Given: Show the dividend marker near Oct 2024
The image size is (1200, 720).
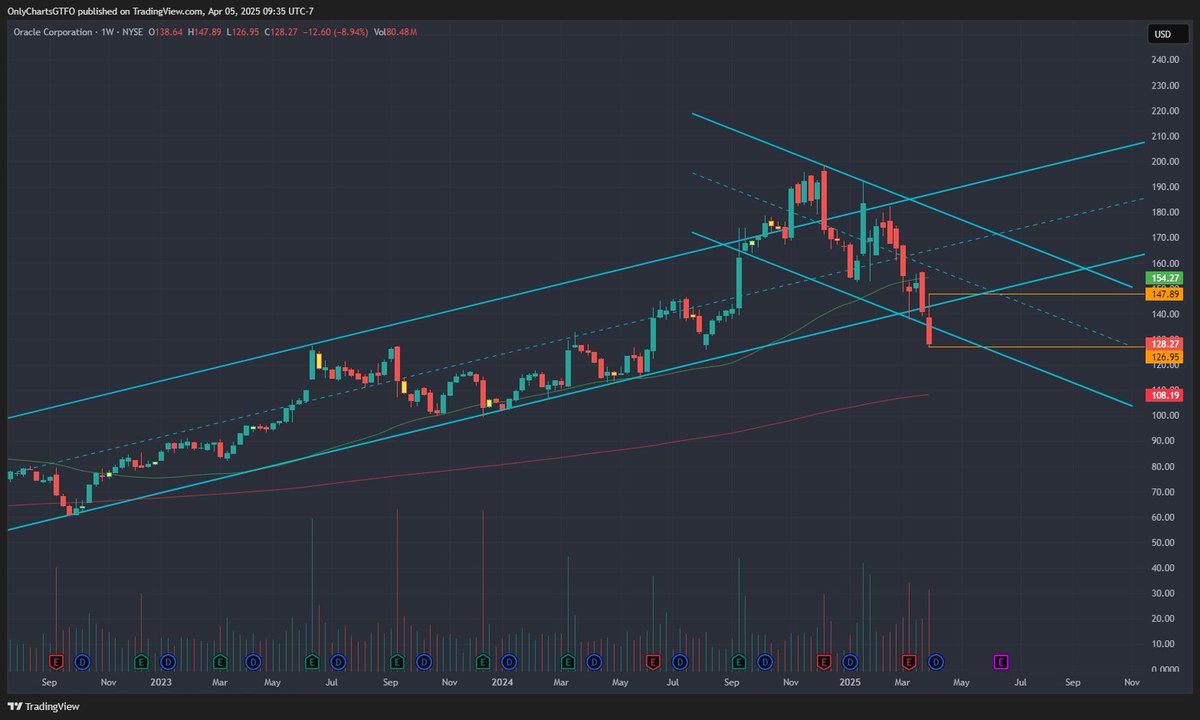Looking at the screenshot, I should (x=765, y=661).
